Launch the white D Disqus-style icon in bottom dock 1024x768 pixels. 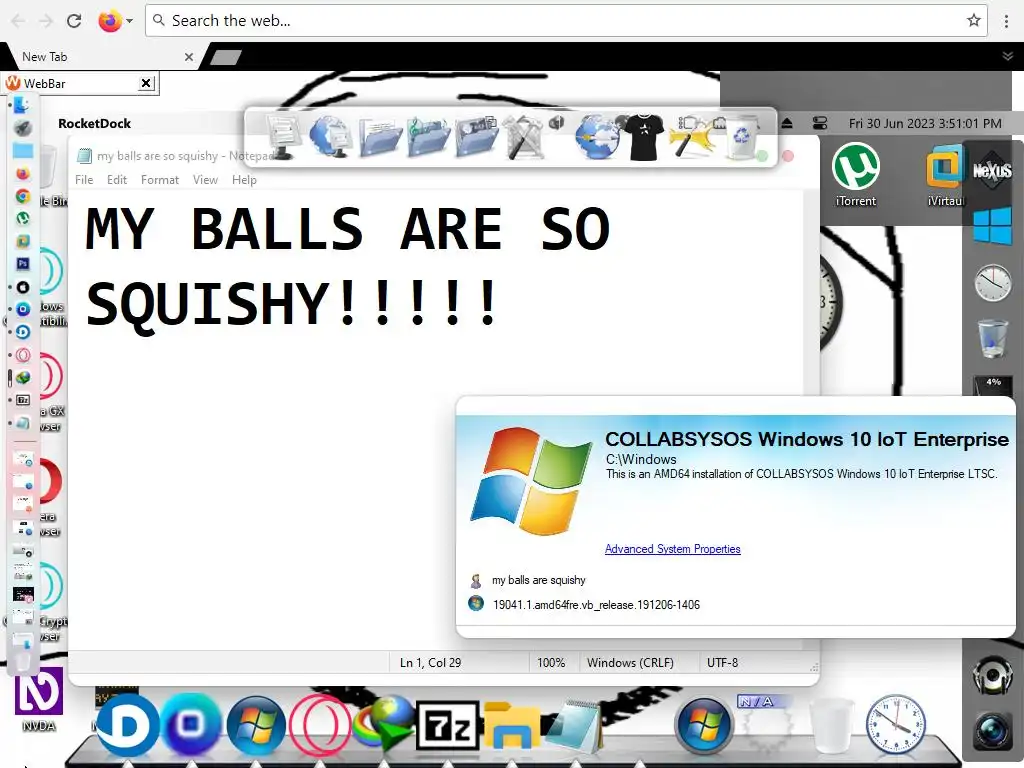(127, 725)
